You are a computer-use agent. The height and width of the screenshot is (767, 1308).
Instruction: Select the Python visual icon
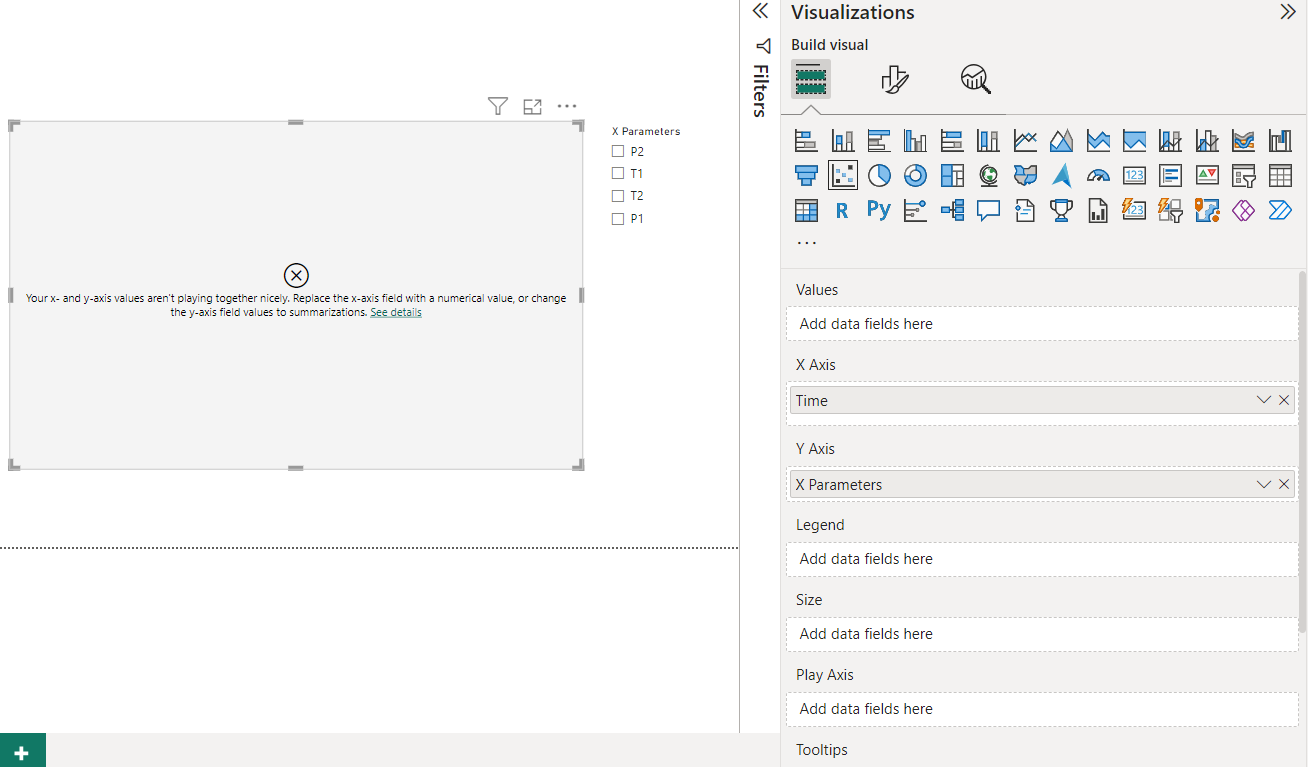(879, 210)
